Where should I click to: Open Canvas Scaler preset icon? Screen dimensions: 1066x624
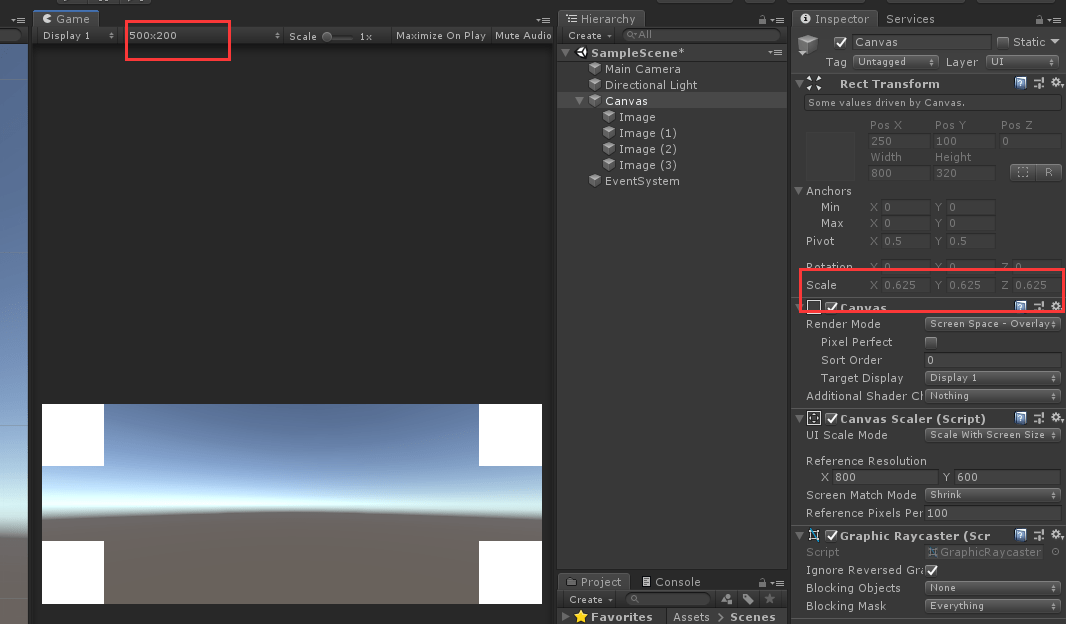point(1039,418)
